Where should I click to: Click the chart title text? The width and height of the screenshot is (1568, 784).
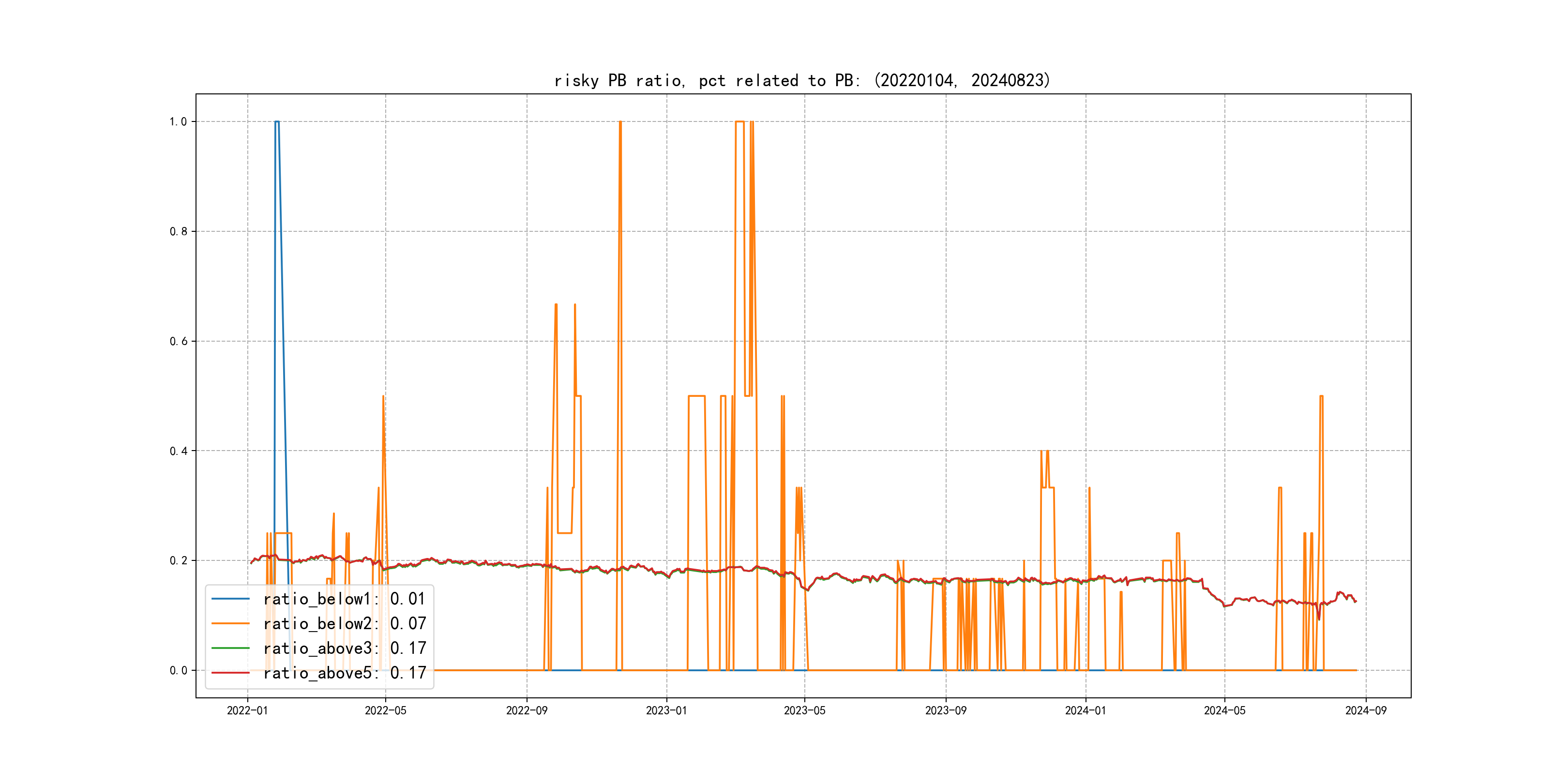802,80
